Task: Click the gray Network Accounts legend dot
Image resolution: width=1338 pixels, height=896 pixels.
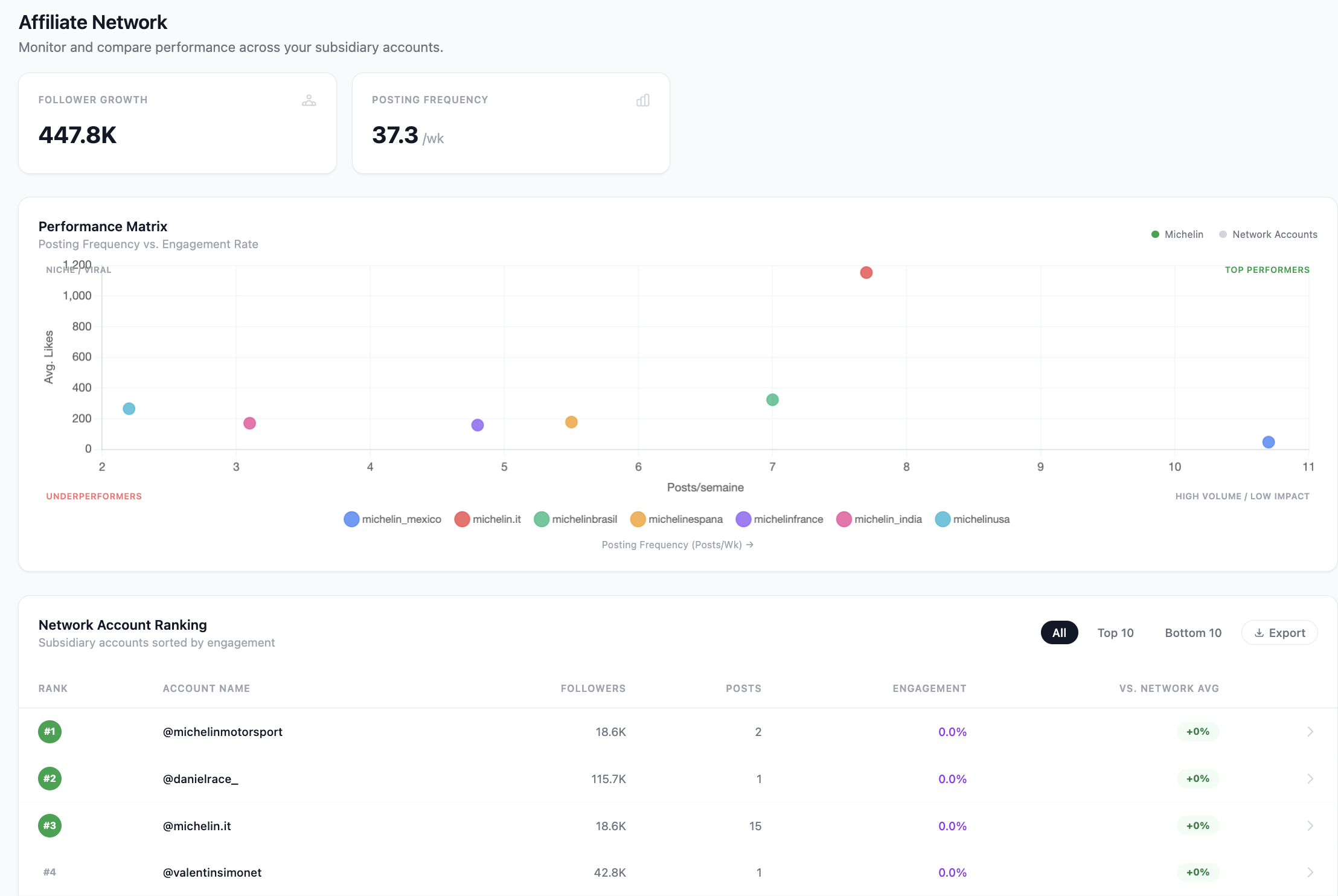Action: tap(1223, 234)
